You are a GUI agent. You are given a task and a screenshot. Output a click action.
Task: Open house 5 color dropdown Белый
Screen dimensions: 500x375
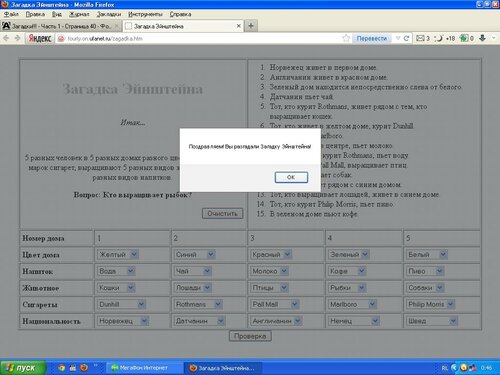tap(427, 254)
